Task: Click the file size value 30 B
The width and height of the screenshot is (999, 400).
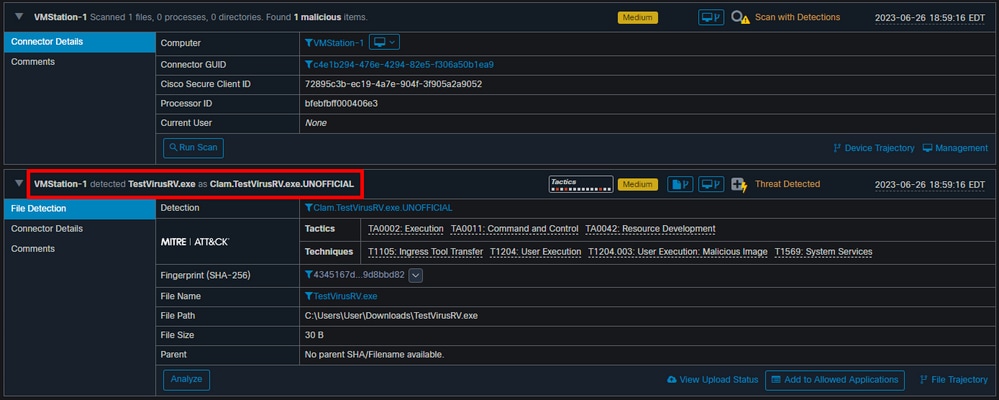Action: point(313,334)
